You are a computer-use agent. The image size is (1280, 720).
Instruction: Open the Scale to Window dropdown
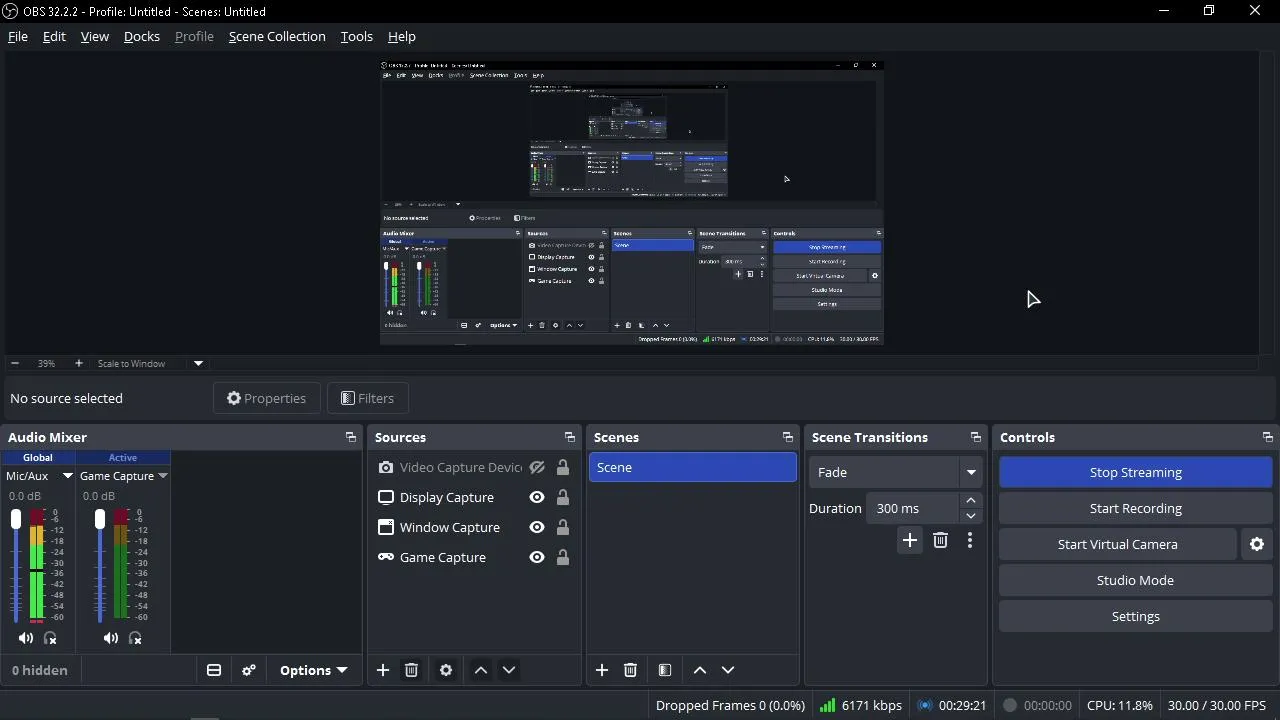[198, 363]
